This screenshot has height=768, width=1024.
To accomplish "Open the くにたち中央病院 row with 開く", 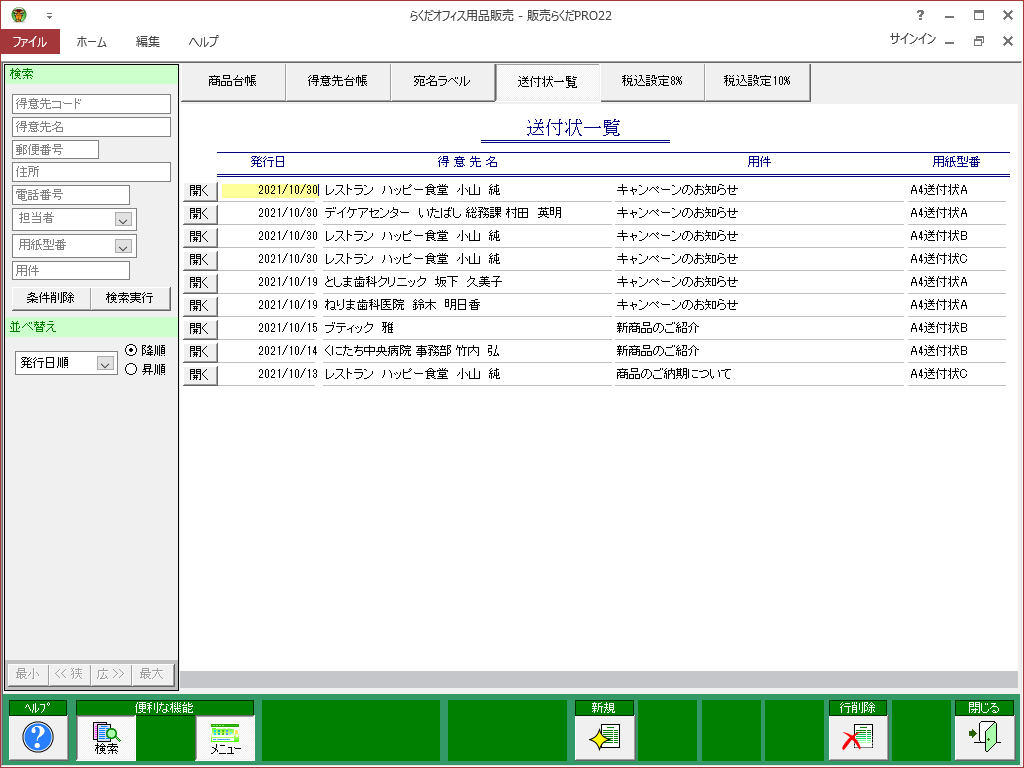I will point(200,351).
